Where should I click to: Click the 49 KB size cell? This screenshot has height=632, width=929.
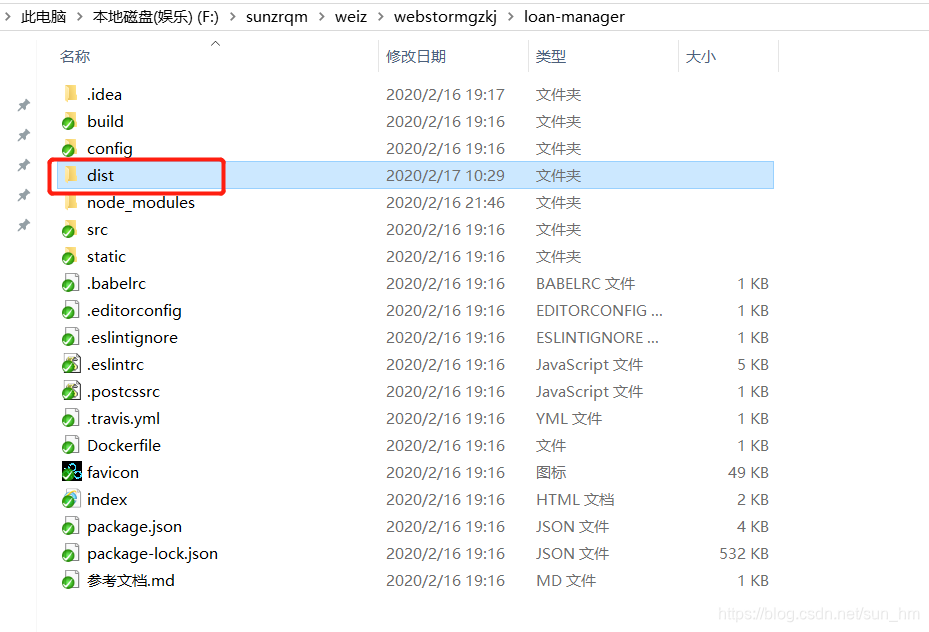click(x=748, y=473)
